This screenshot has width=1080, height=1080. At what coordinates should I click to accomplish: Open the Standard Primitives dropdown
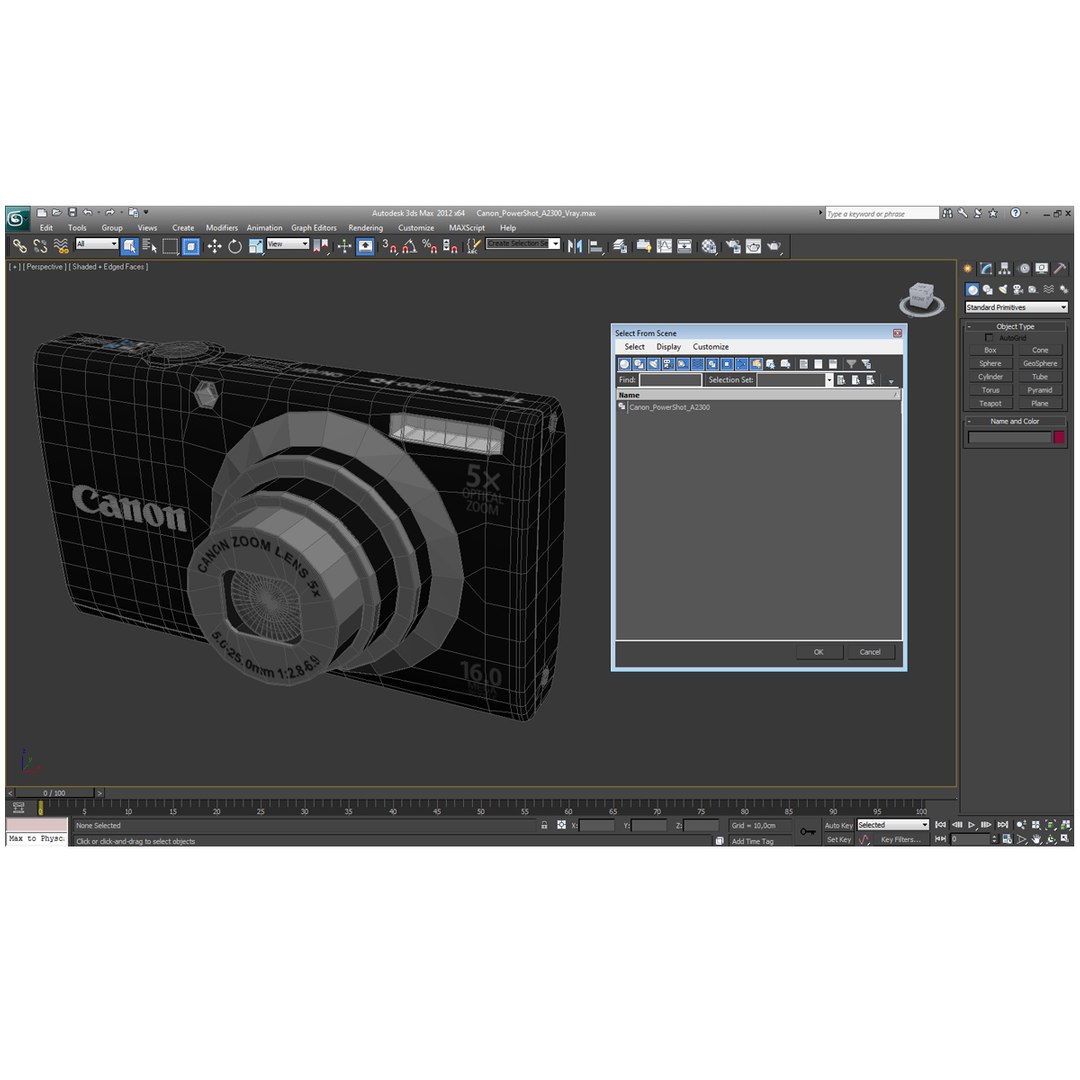coord(1016,307)
